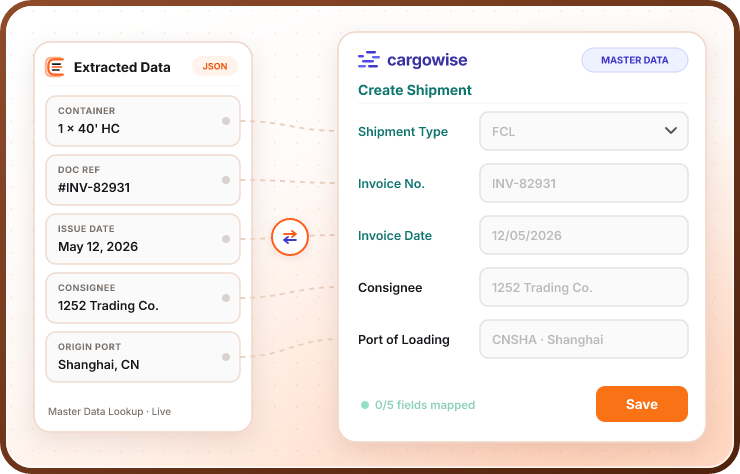740x474 pixels.
Task: Click the MASTER DATA badge
Action: click(x=635, y=60)
